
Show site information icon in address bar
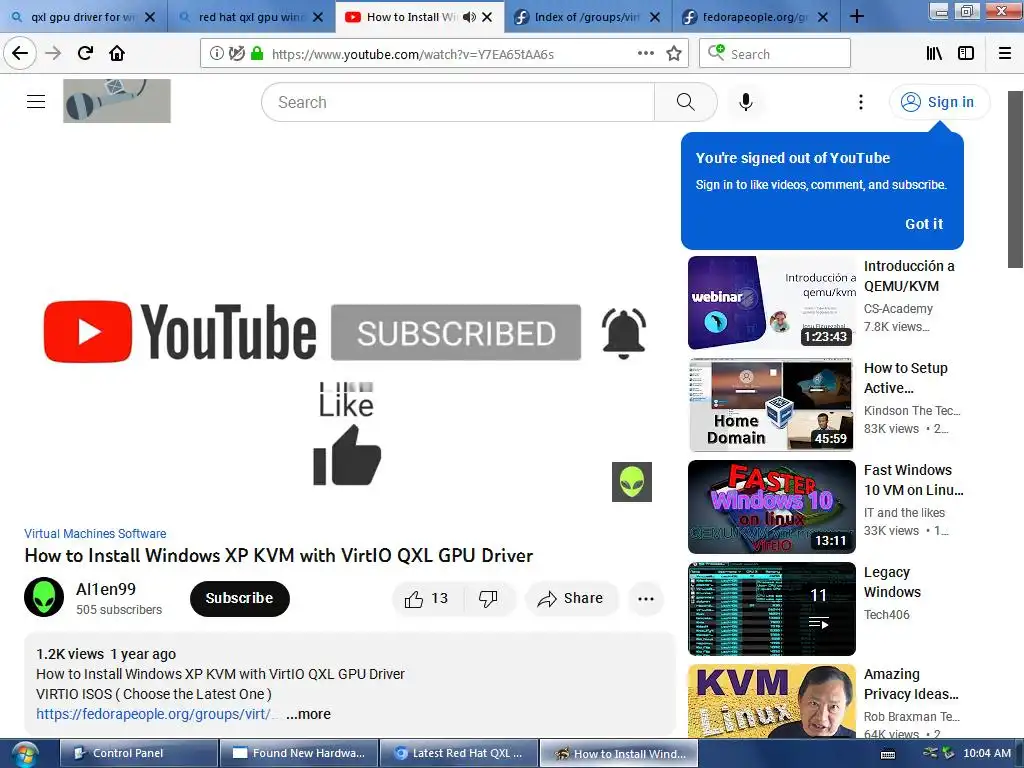click(216, 54)
